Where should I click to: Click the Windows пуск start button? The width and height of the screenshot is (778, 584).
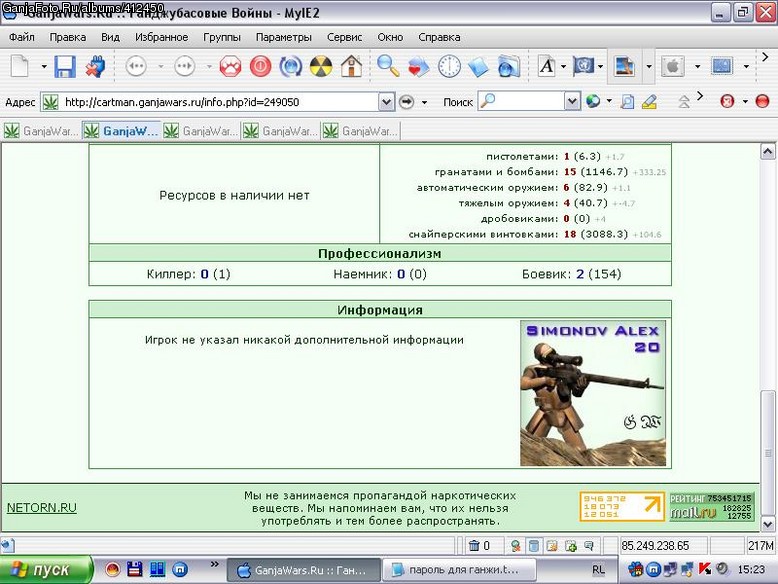point(46,570)
